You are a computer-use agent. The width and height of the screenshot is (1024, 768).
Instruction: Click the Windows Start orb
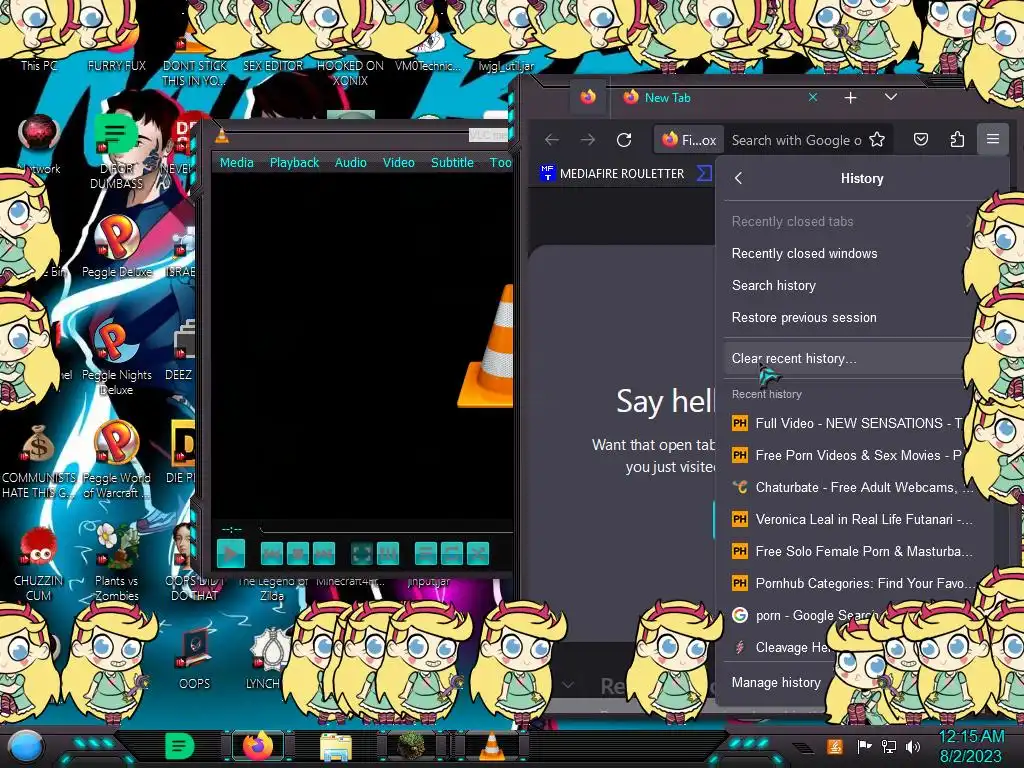(x=26, y=747)
